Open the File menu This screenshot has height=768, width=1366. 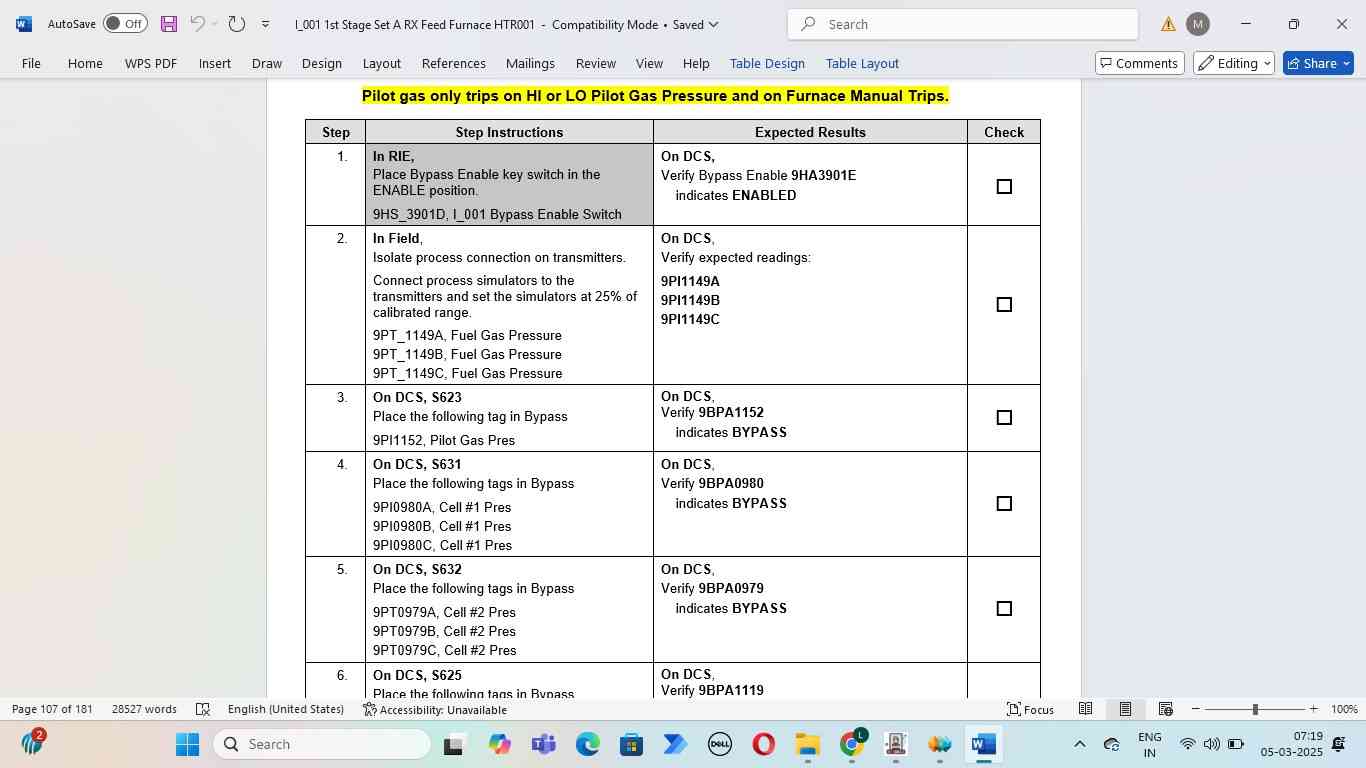coord(31,63)
